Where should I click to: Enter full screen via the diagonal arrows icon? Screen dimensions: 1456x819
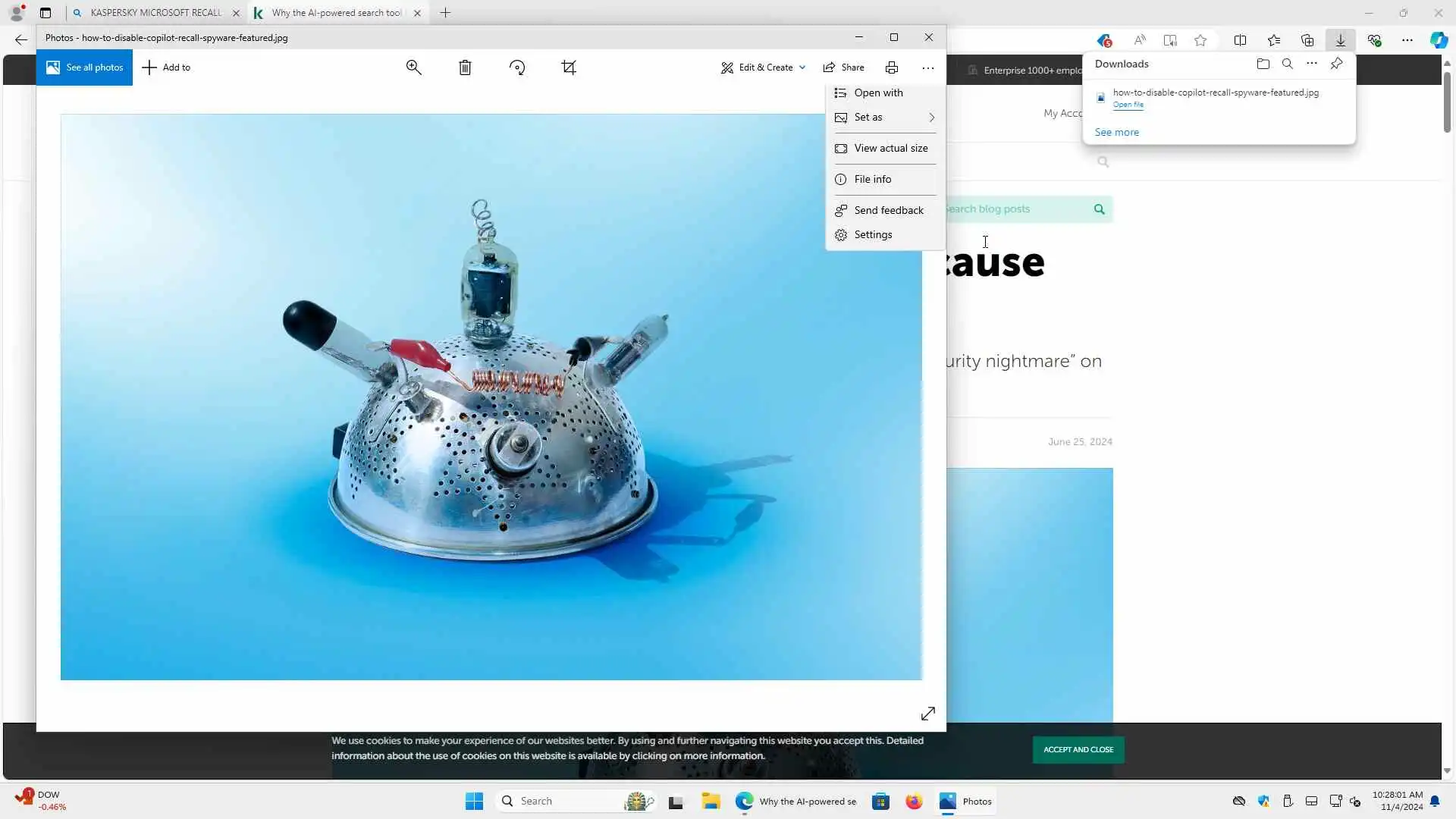[x=928, y=714]
